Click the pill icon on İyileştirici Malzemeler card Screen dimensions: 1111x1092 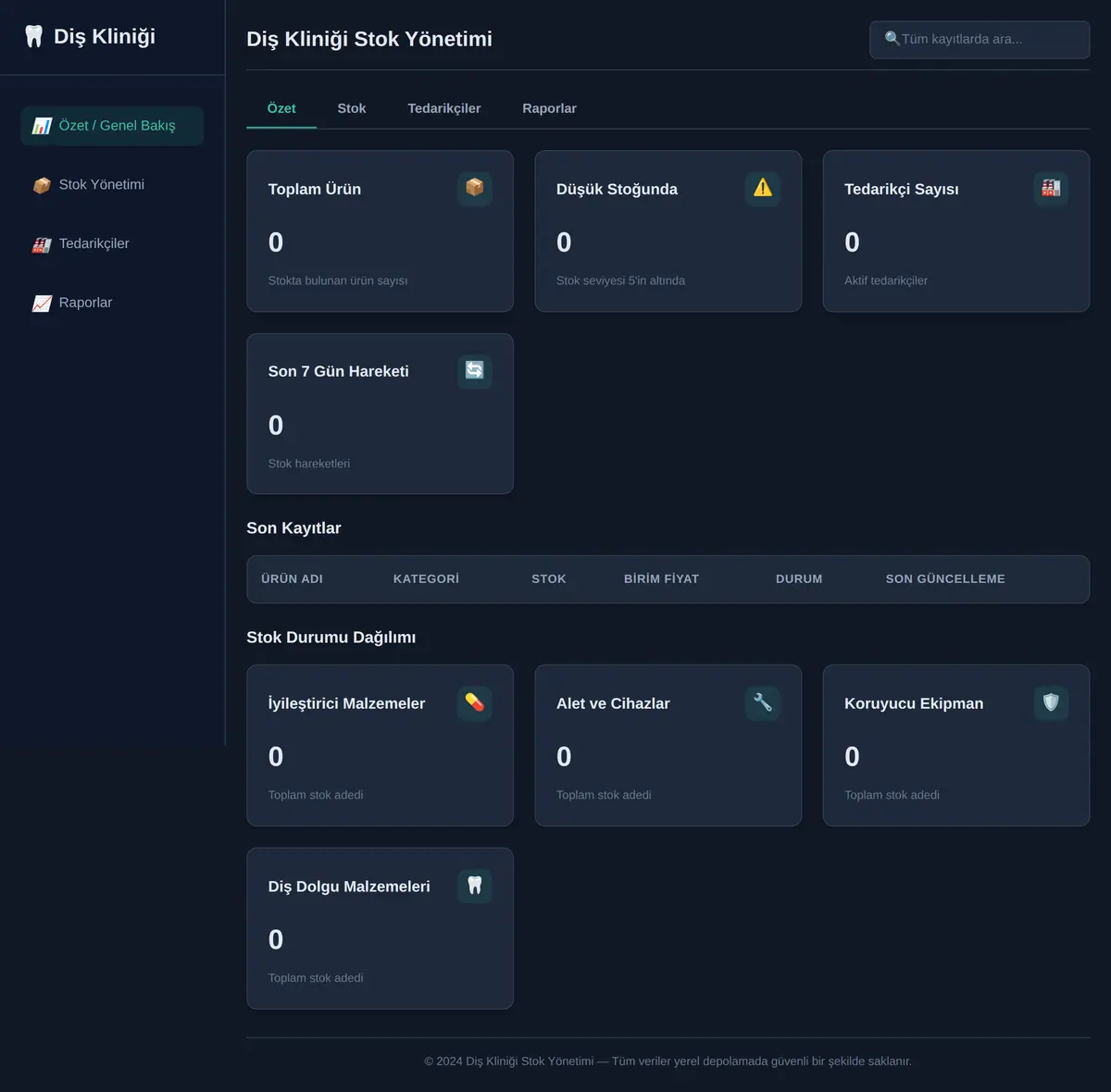coord(475,703)
